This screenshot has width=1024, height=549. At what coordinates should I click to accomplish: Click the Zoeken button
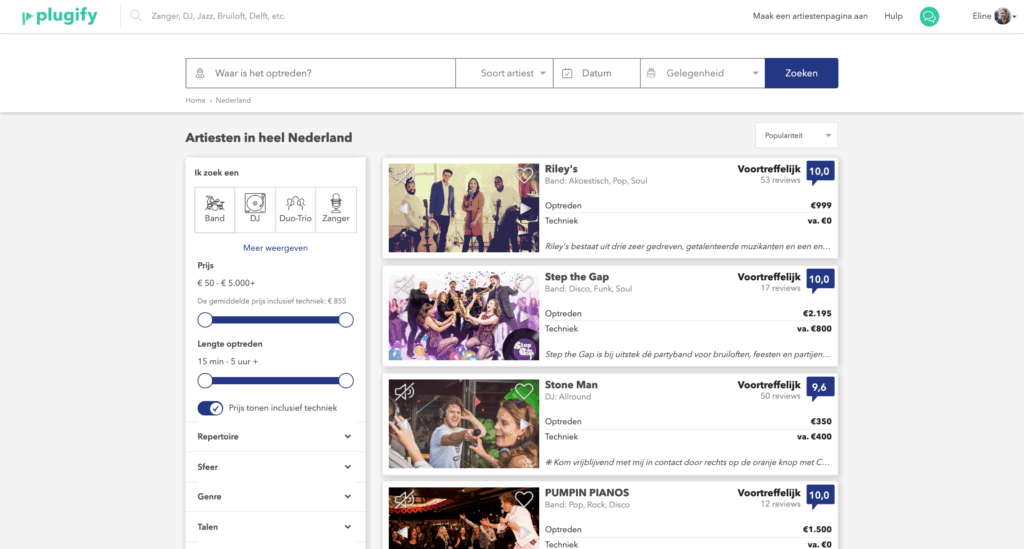coord(801,73)
